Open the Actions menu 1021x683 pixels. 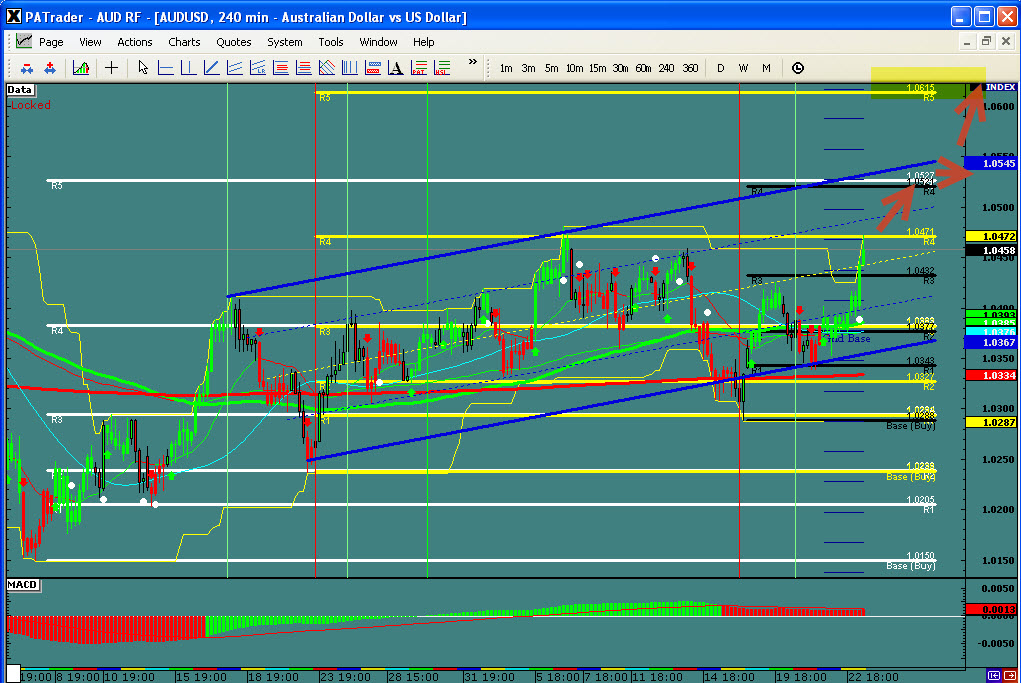click(135, 42)
